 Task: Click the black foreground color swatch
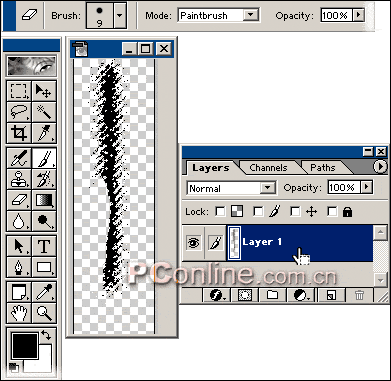[25, 346]
